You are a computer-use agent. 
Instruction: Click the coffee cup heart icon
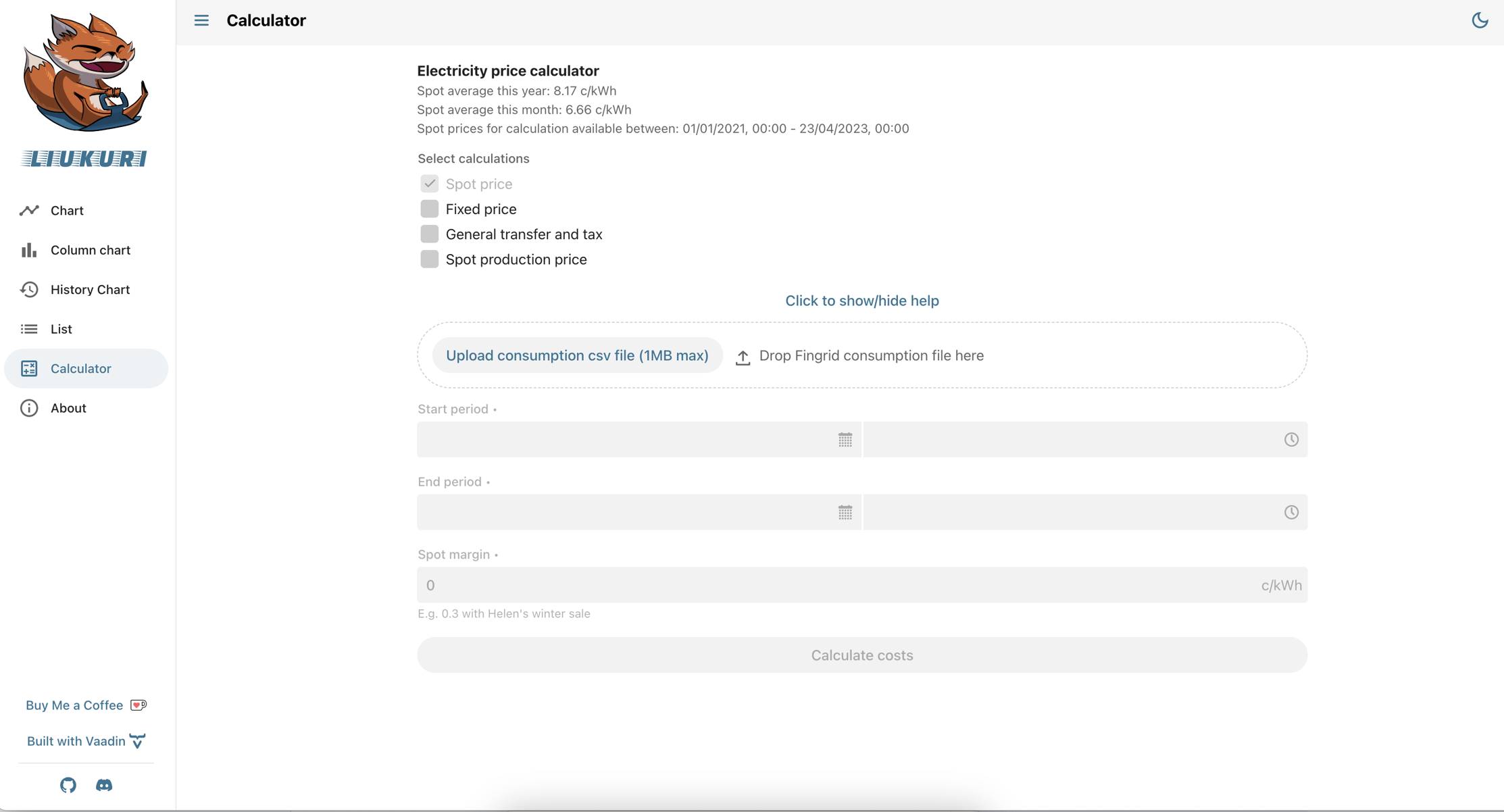[139, 705]
